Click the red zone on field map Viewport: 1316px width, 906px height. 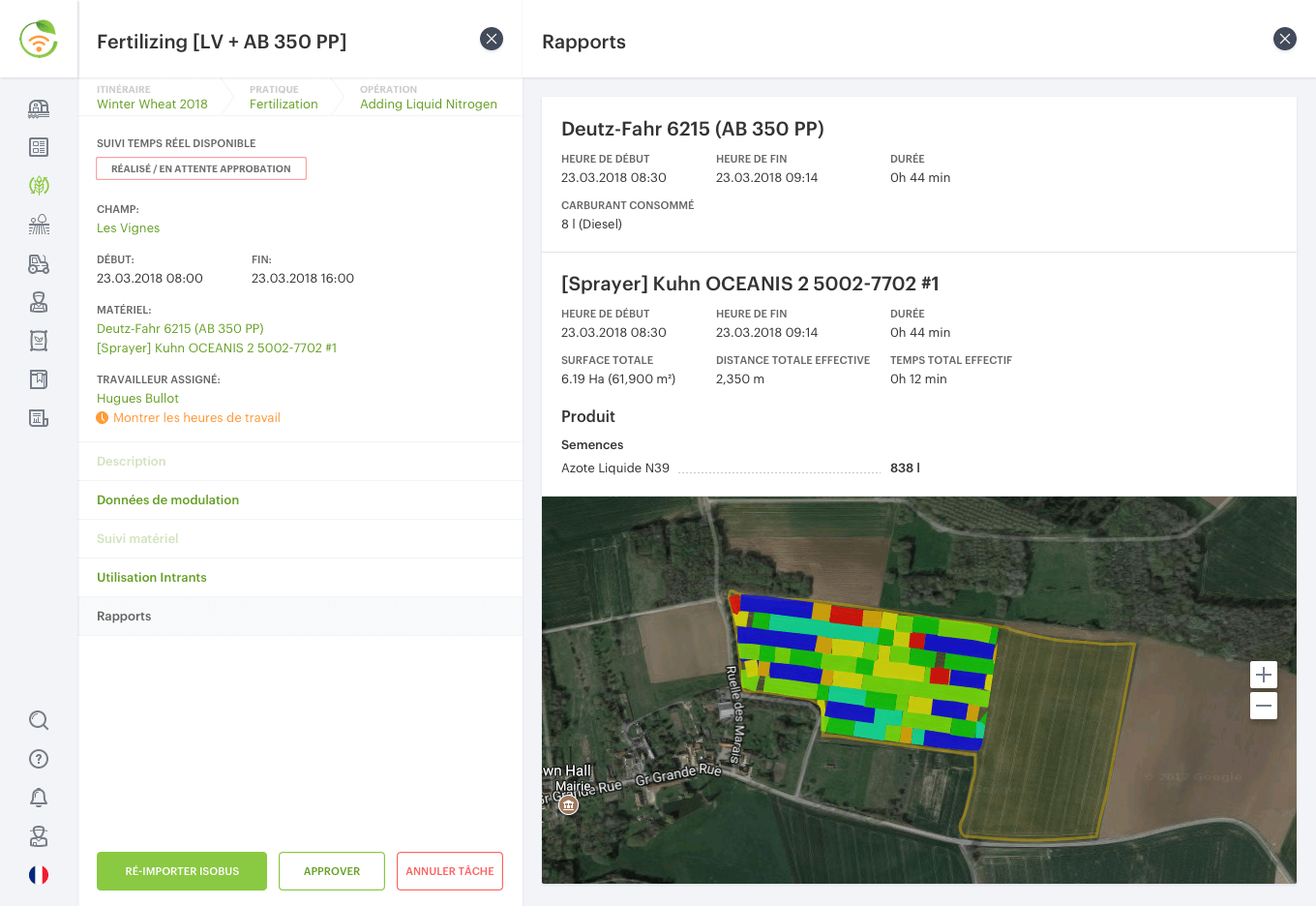[846, 614]
